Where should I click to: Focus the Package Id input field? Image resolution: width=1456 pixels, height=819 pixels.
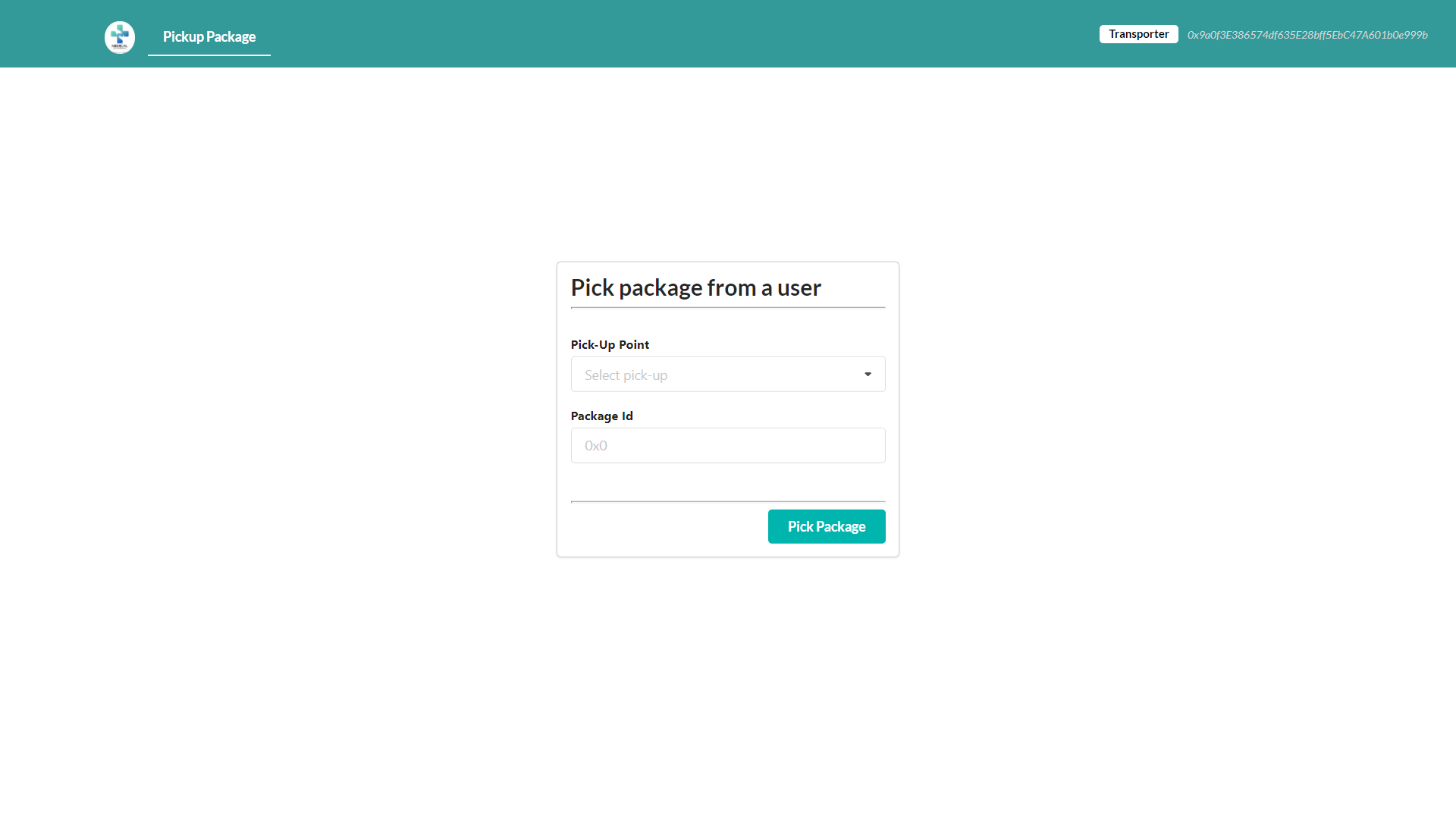click(x=727, y=446)
